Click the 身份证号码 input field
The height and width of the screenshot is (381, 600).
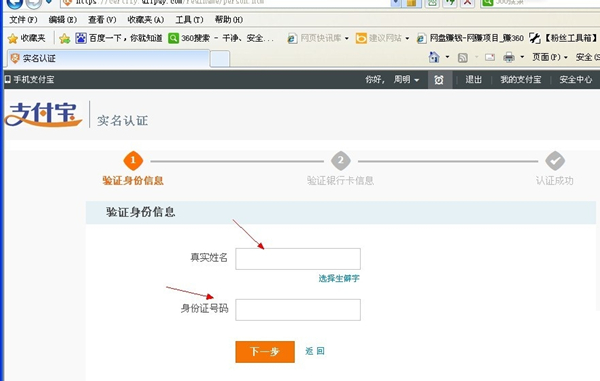click(x=298, y=309)
